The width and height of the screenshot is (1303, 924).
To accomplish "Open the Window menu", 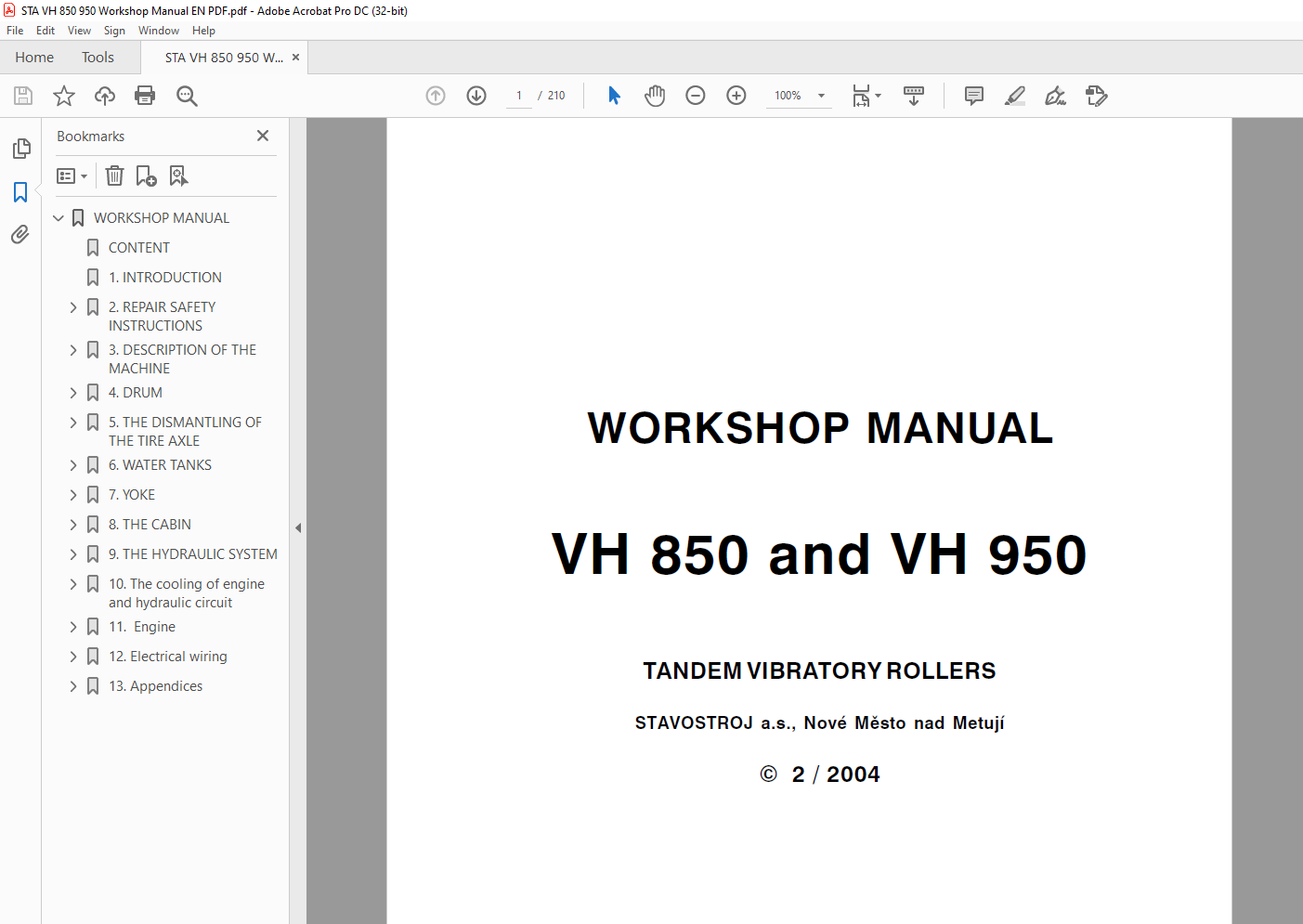I will pos(159,31).
